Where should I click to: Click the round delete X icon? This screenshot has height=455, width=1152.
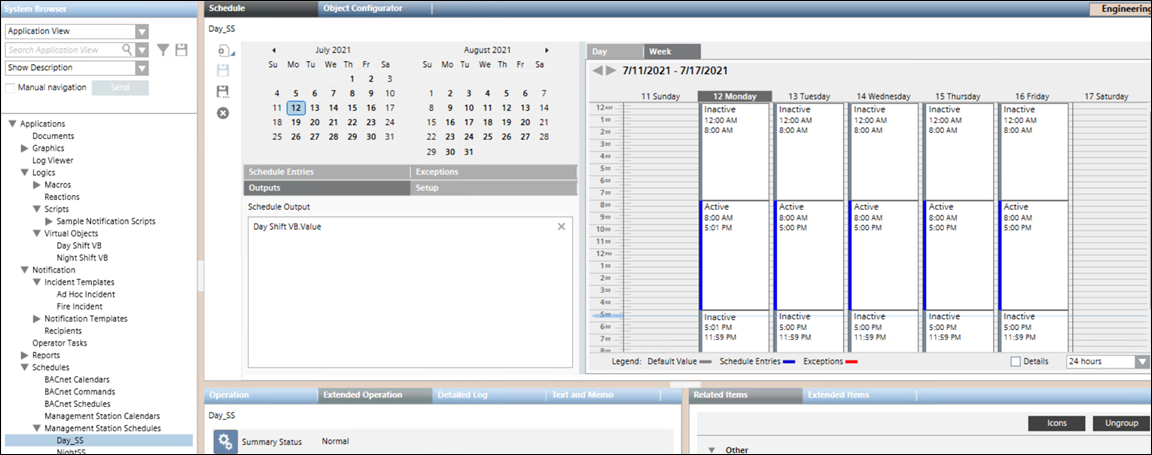(x=222, y=112)
